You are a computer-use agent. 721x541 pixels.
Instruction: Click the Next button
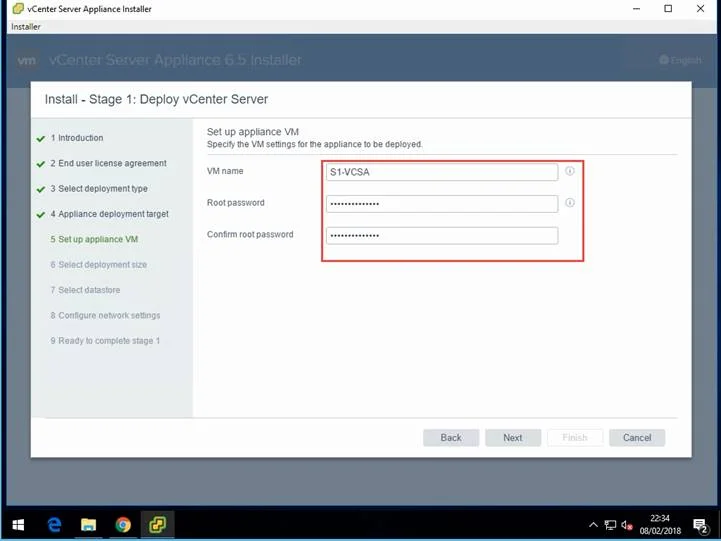point(513,438)
